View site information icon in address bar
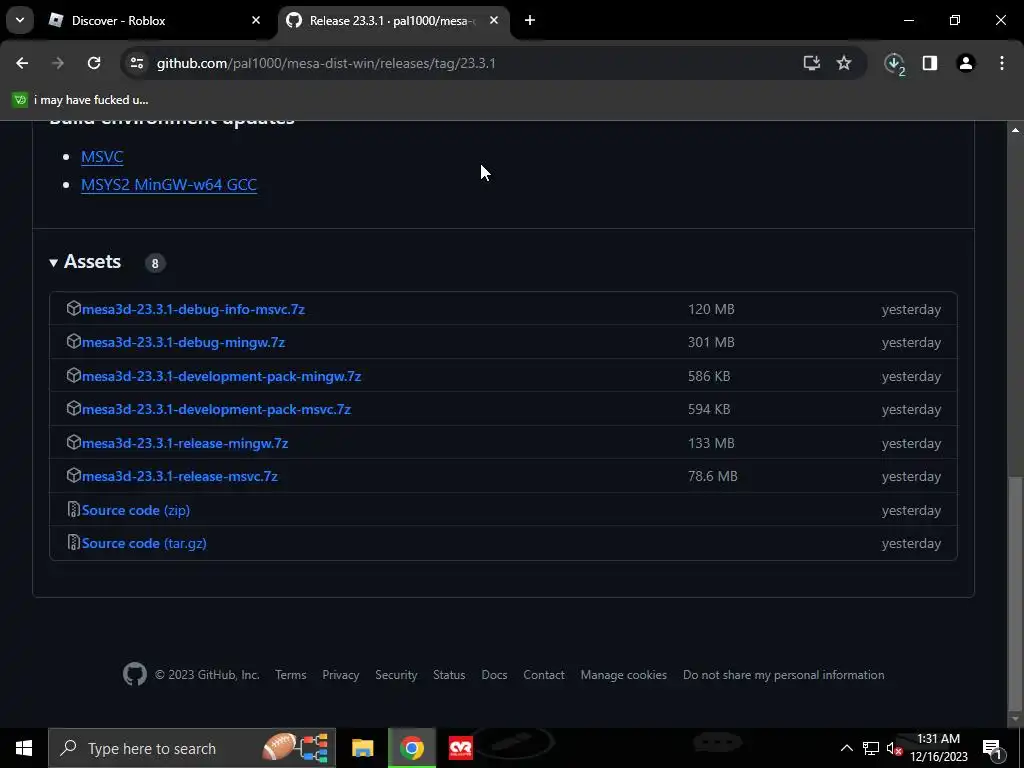 click(x=136, y=63)
